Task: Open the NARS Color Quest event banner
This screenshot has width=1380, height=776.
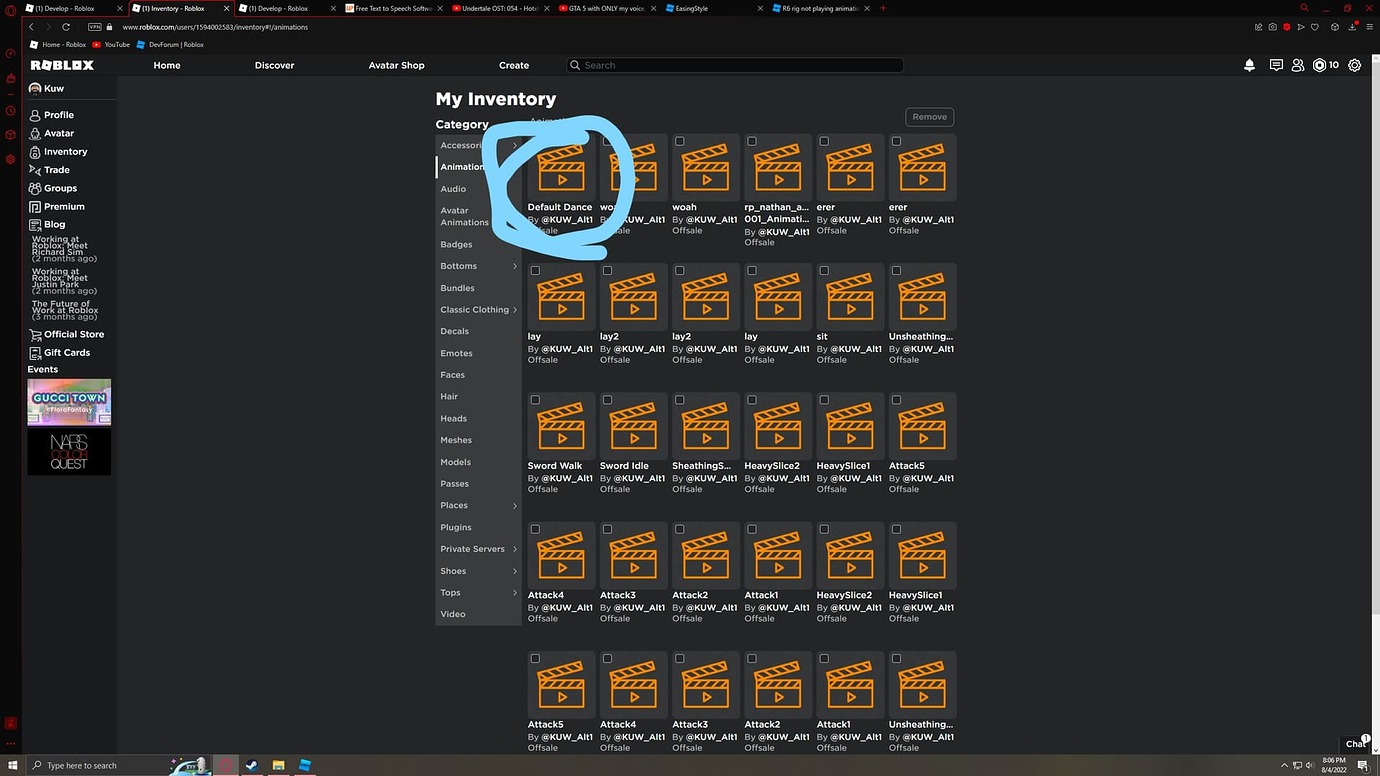Action: click(69, 452)
